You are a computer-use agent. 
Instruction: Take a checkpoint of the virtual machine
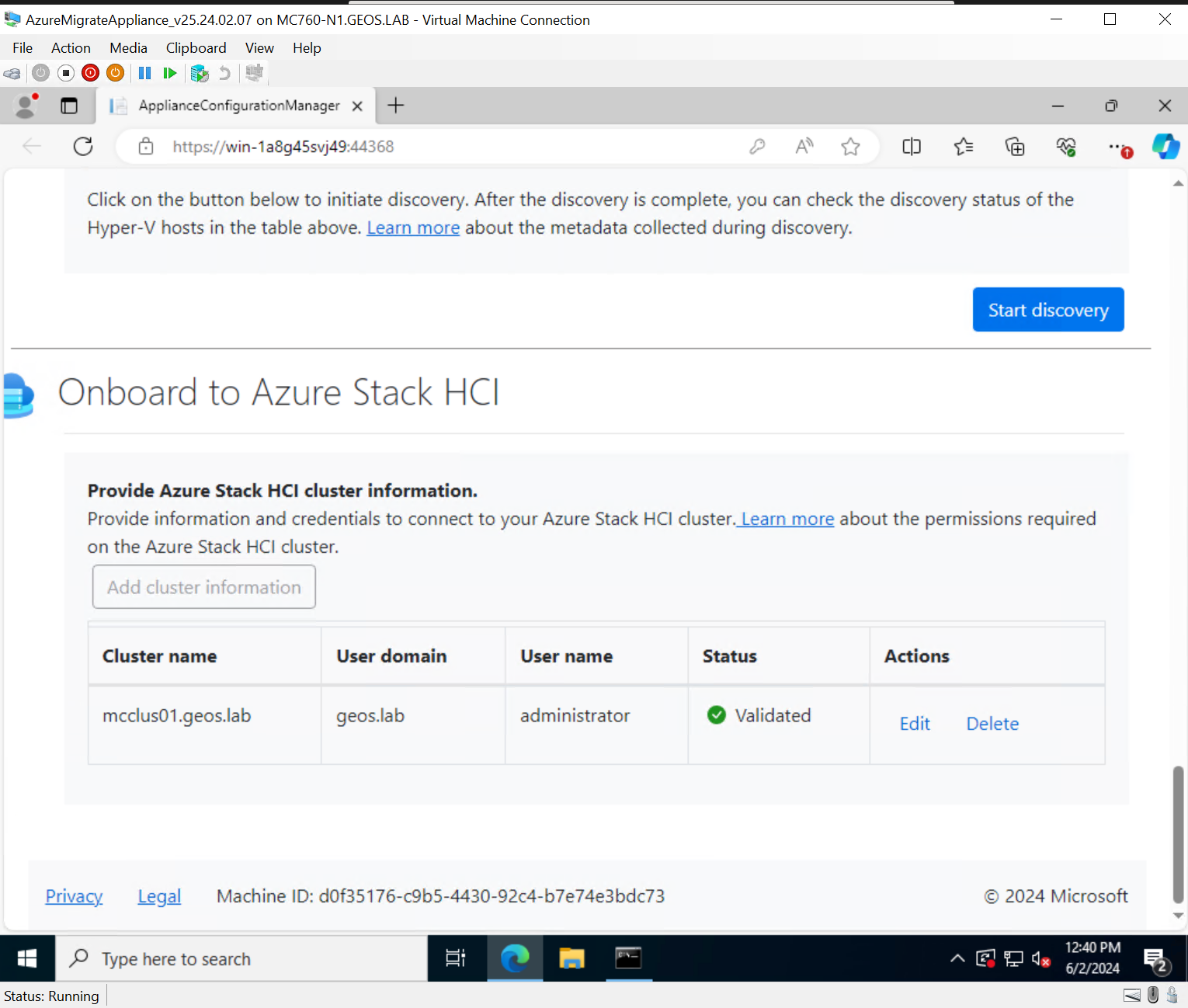pyautogui.click(x=199, y=73)
